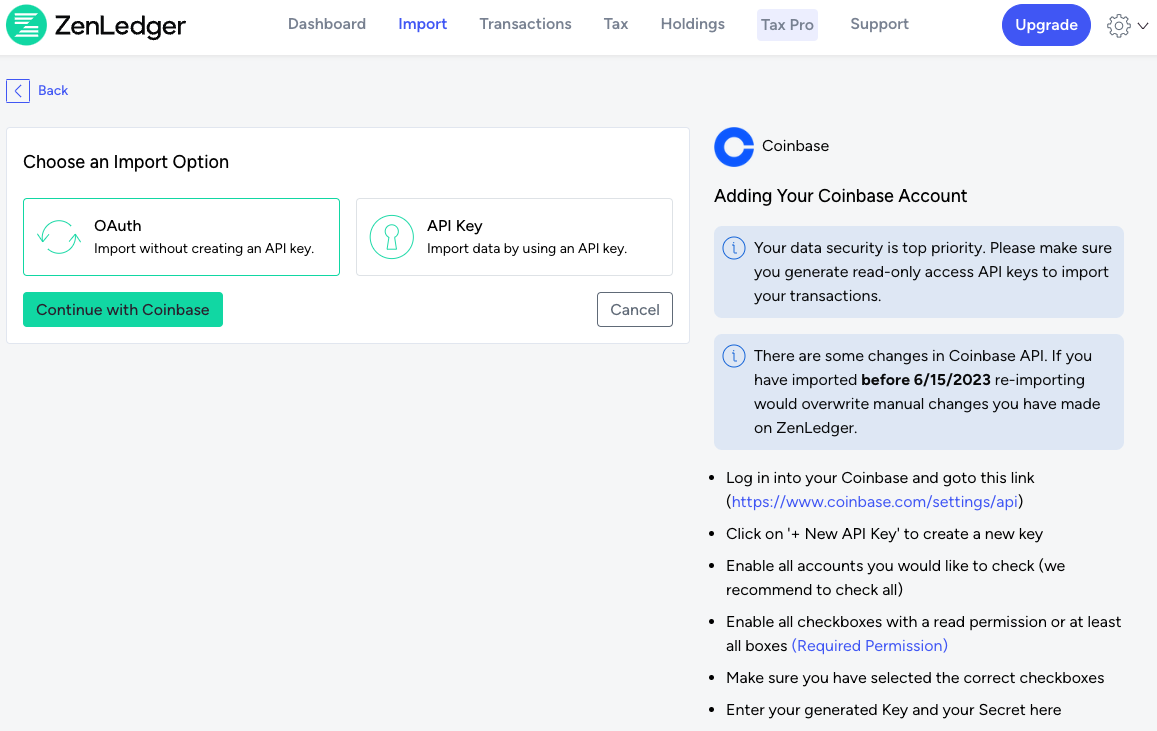The height and width of the screenshot is (731, 1157).
Task: Click the ZenLedger logo icon
Action: click(27, 25)
